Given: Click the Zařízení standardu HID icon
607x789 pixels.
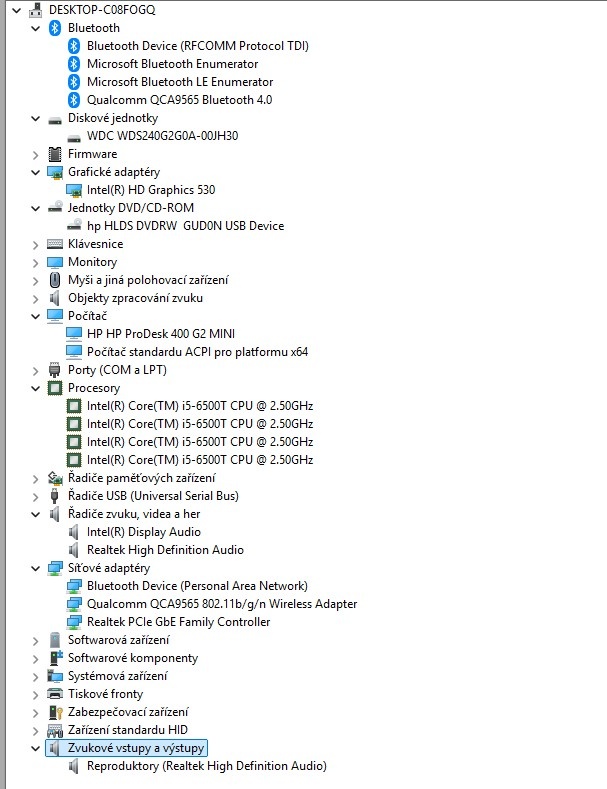Looking at the screenshot, I should tap(55, 730).
